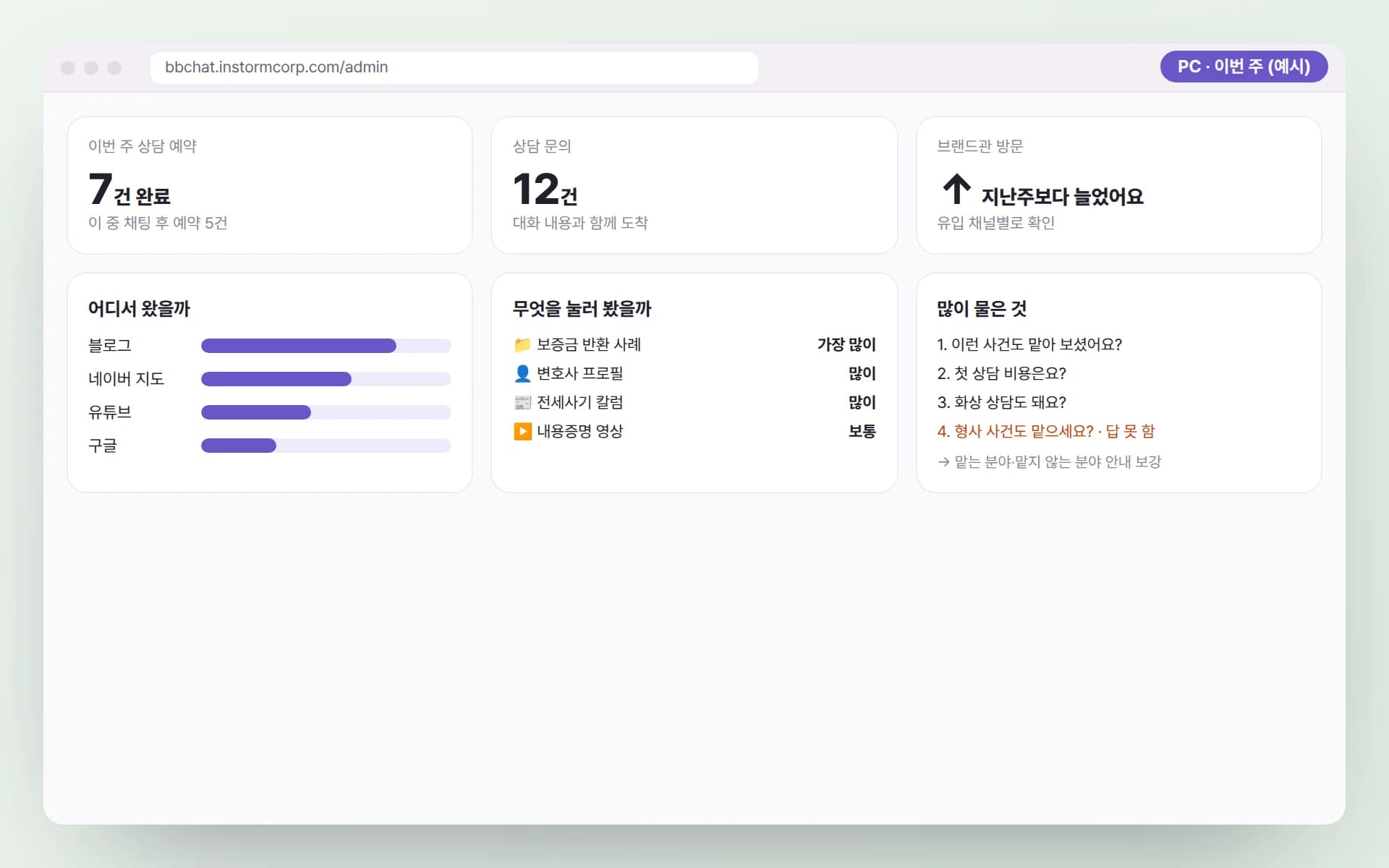Focus the bbchat.instormcorp.com/admin address bar
Viewport: 1389px width, 868px height.
(454, 67)
